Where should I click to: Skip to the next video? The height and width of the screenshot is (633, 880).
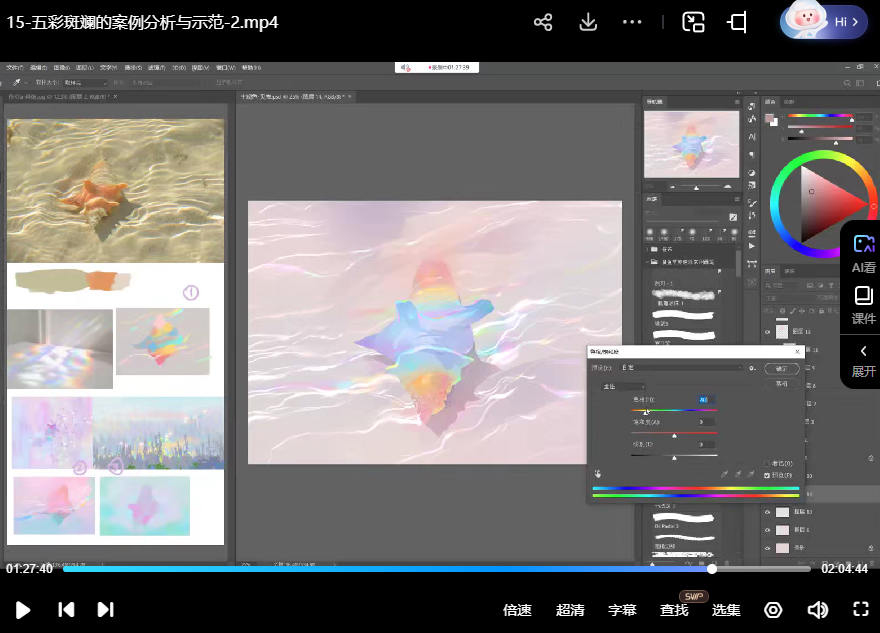105,609
